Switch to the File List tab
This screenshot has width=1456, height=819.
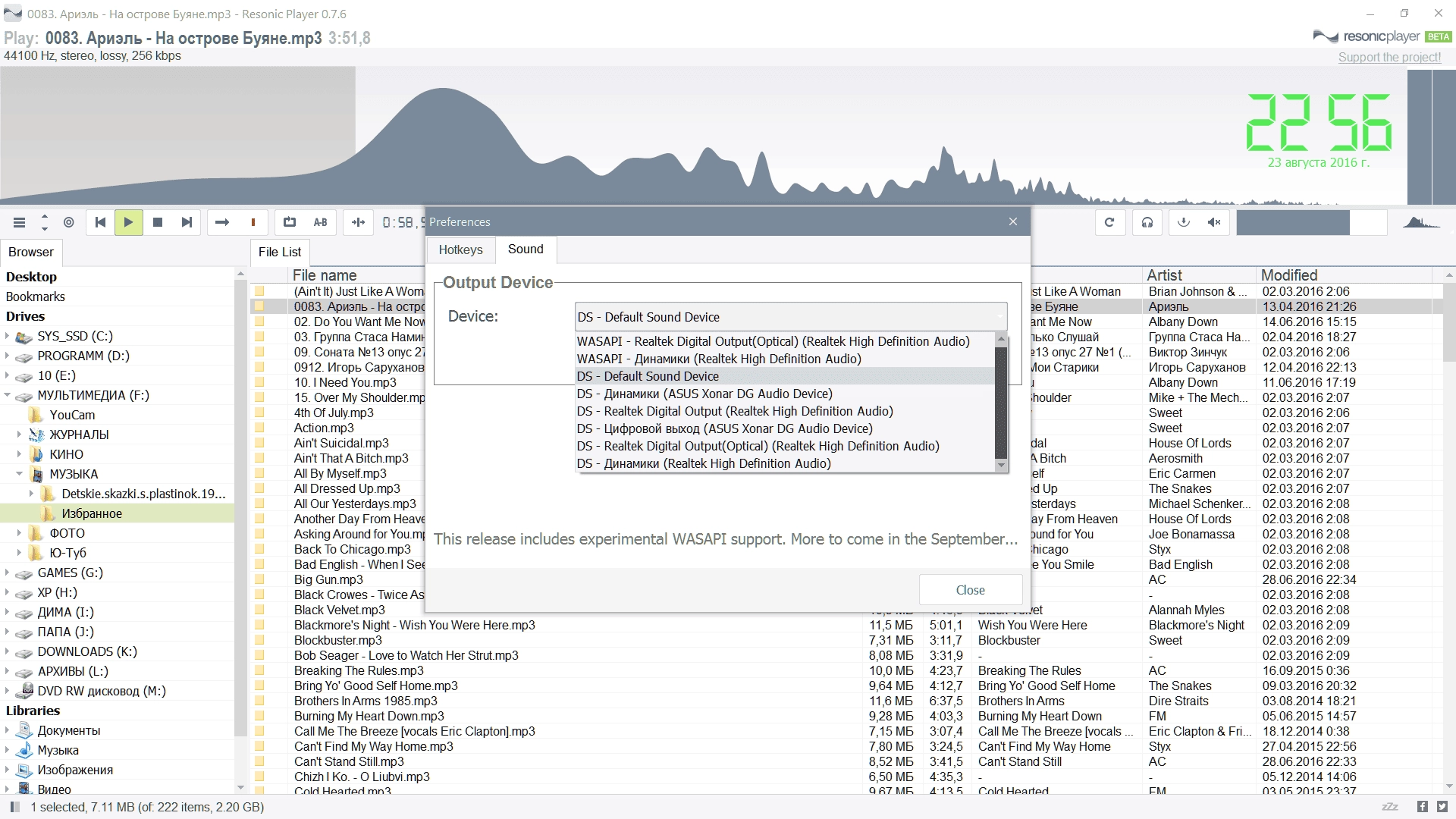pos(280,252)
